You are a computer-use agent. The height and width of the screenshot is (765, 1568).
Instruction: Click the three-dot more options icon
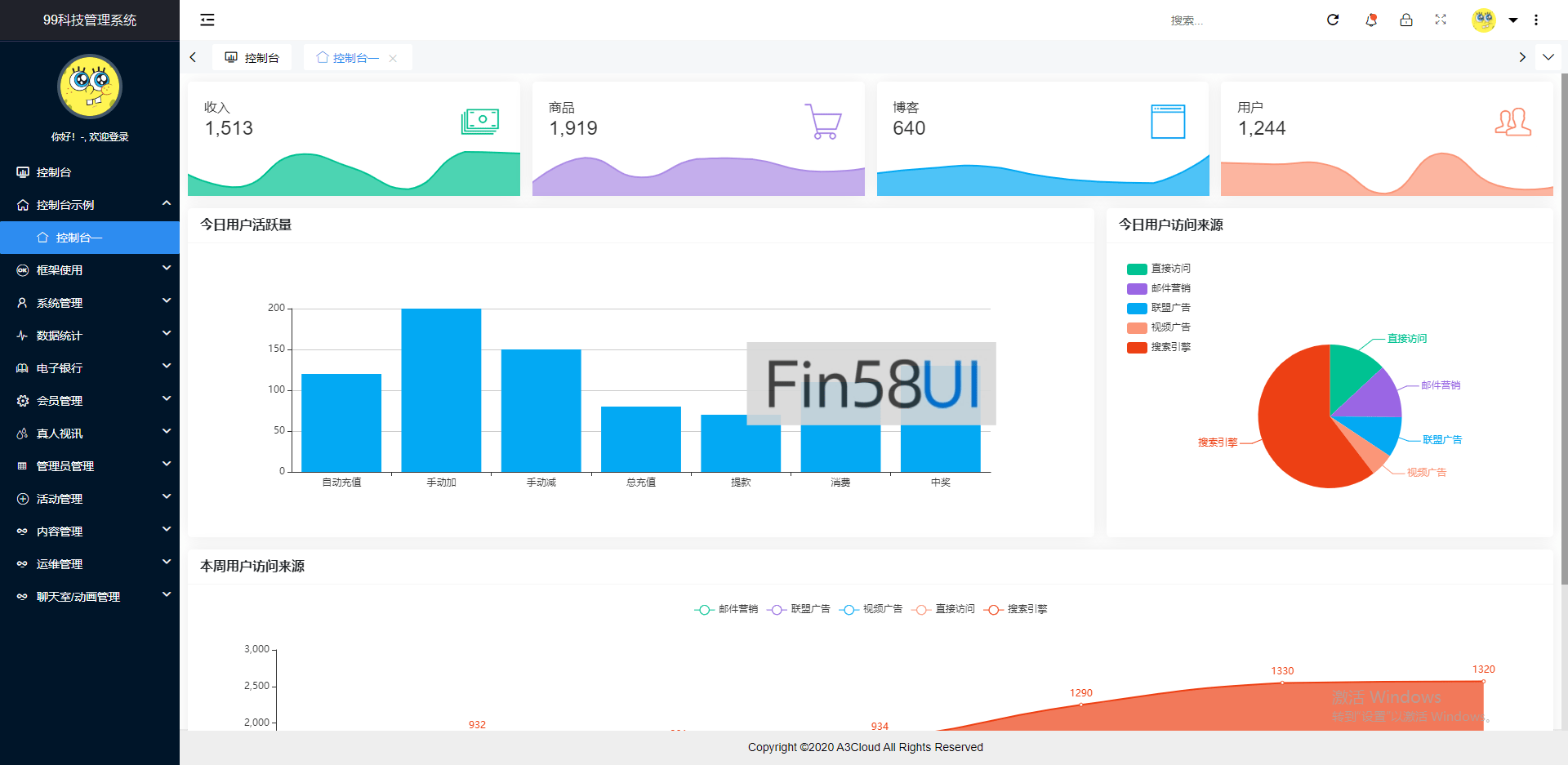point(1536,20)
